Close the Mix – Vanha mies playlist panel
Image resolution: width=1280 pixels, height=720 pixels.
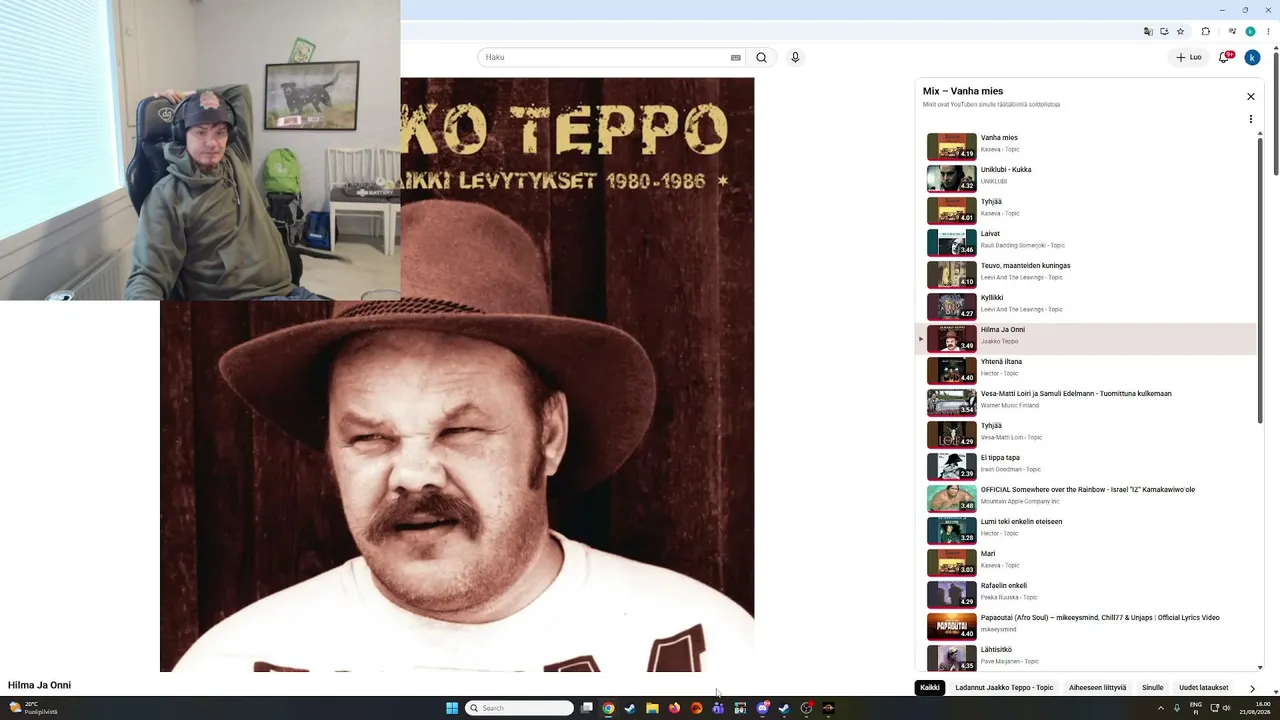[1250, 97]
